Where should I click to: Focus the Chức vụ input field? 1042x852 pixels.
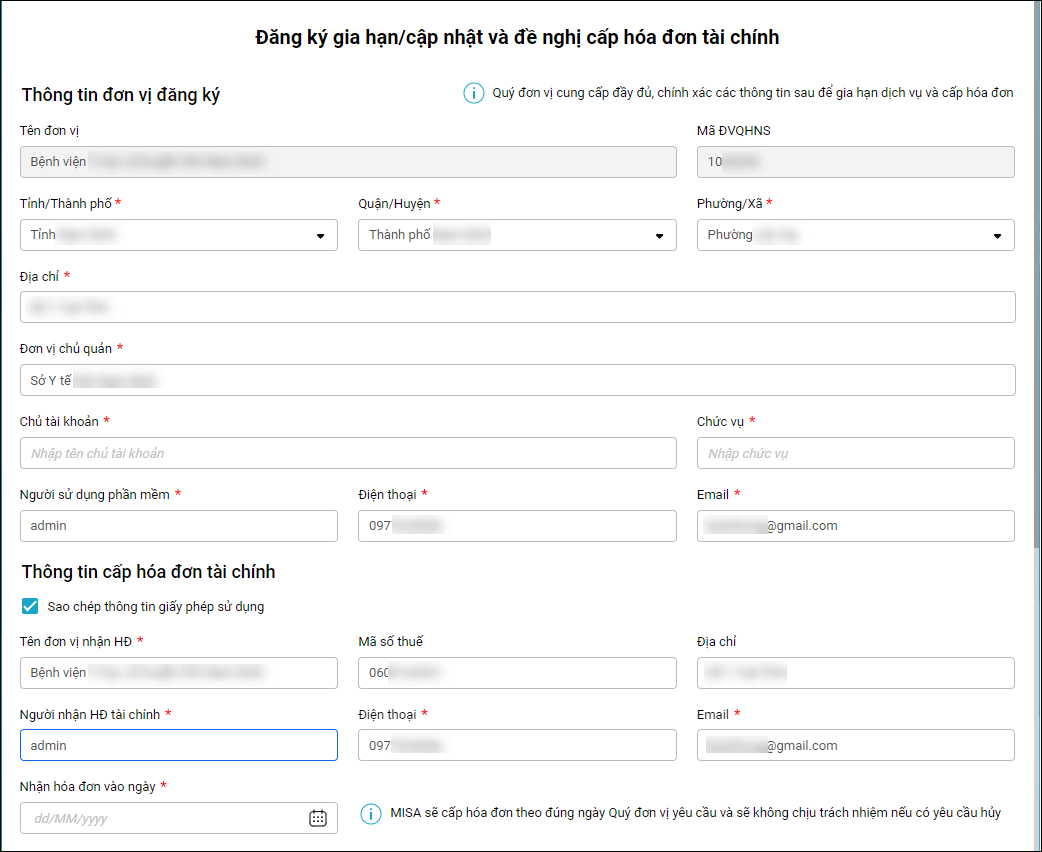[855, 453]
